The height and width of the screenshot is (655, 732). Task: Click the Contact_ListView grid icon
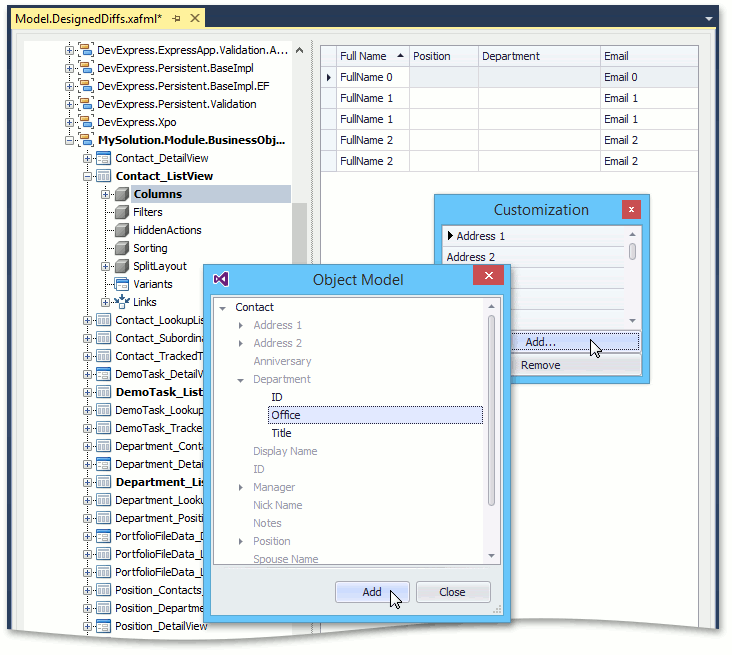[x=104, y=176]
